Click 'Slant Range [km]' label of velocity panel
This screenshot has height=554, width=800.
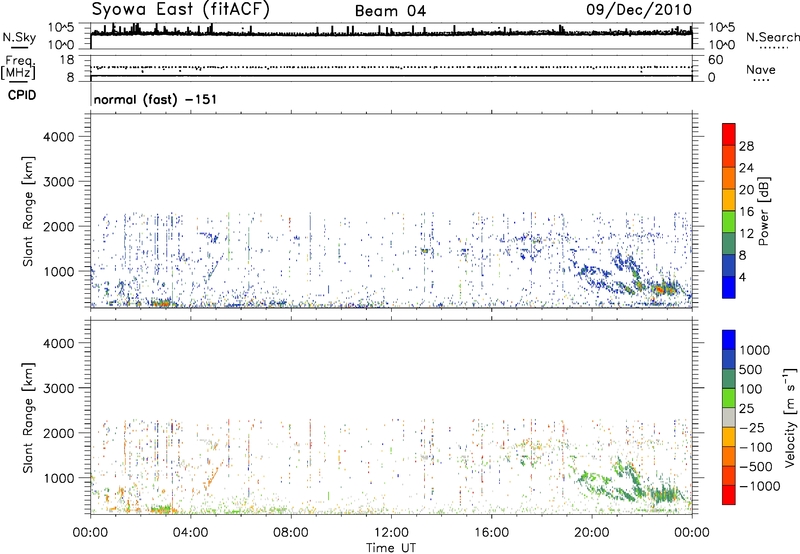(28, 418)
